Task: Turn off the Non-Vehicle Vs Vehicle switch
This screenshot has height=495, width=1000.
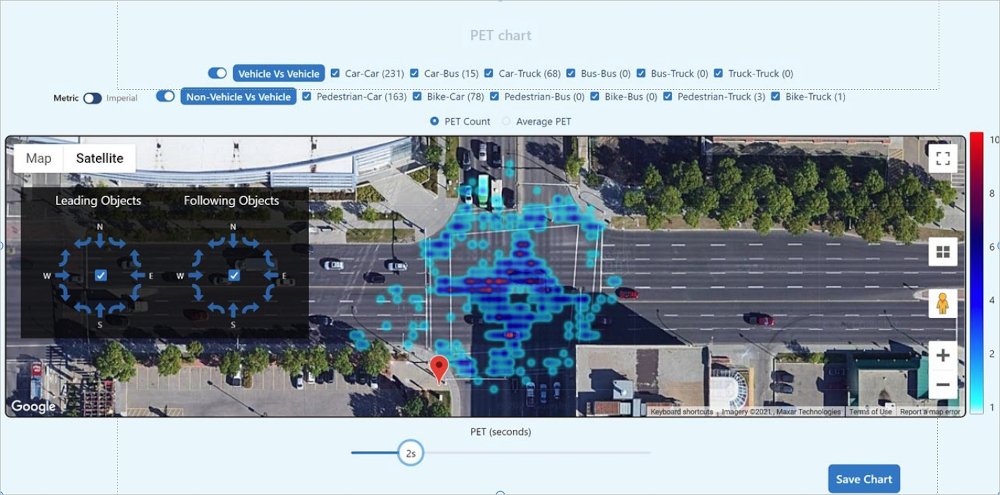Action: coord(166,96)
